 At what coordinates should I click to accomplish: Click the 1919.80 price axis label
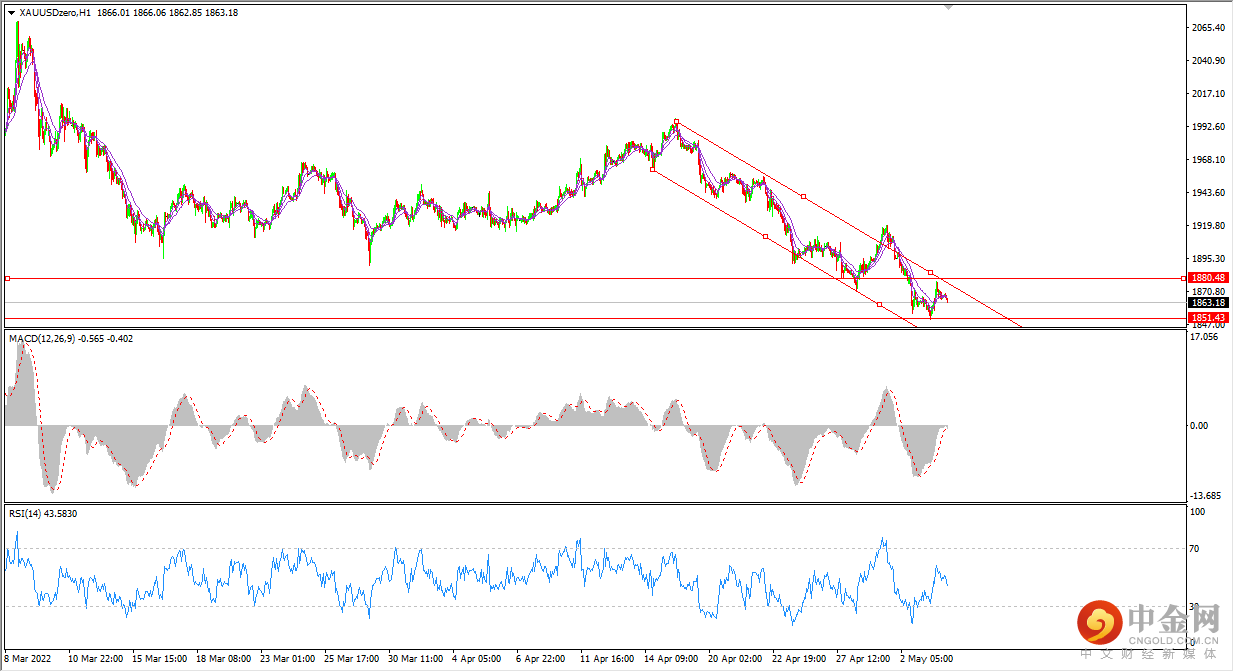(1210, 226)
